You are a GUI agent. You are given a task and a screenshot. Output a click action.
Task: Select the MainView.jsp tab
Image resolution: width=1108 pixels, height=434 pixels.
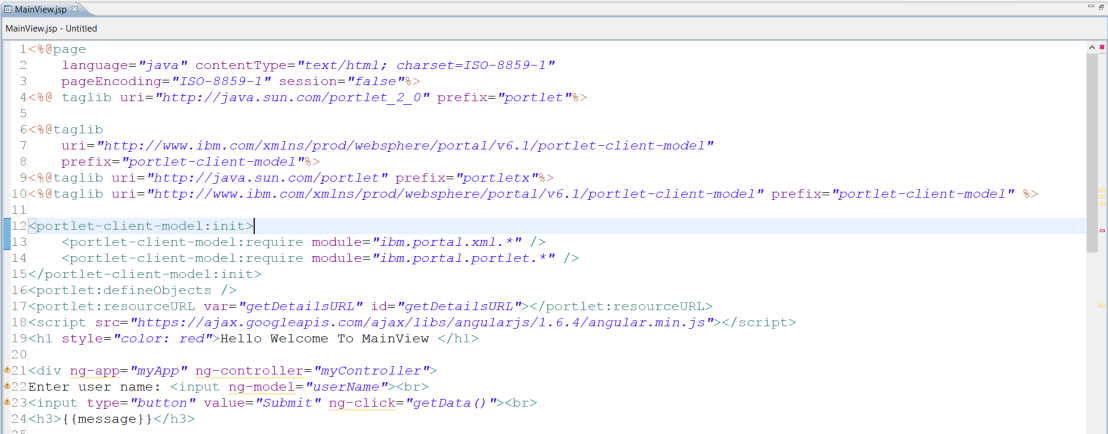click(40, 9)
